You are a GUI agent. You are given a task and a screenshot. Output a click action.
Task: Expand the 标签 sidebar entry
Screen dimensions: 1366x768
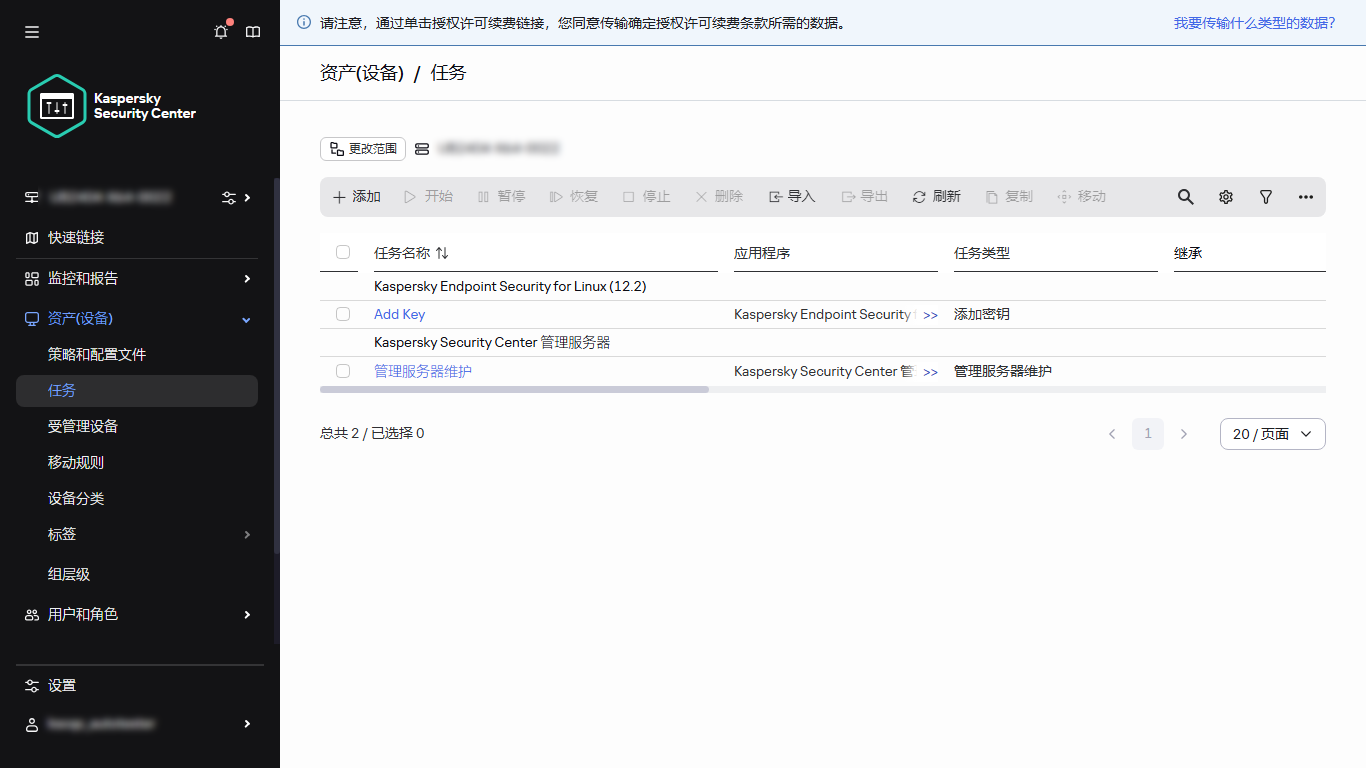pos(246,534)
